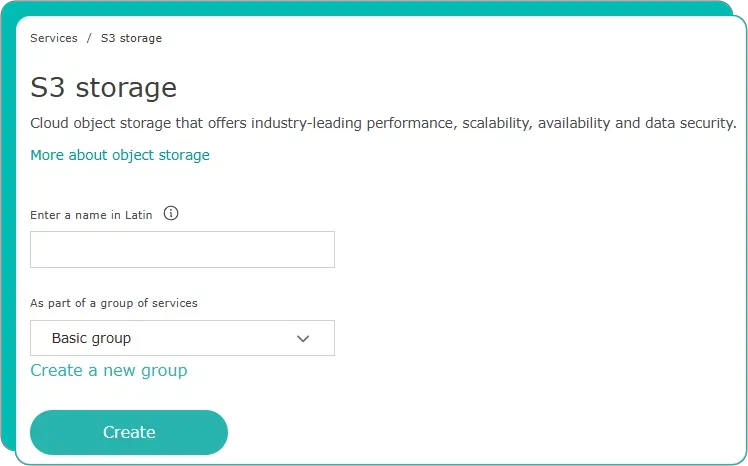The height and width of the screenshot is (466, 748).
Task: Click the word 'group' in the Create a new group link
Action: 164,370
